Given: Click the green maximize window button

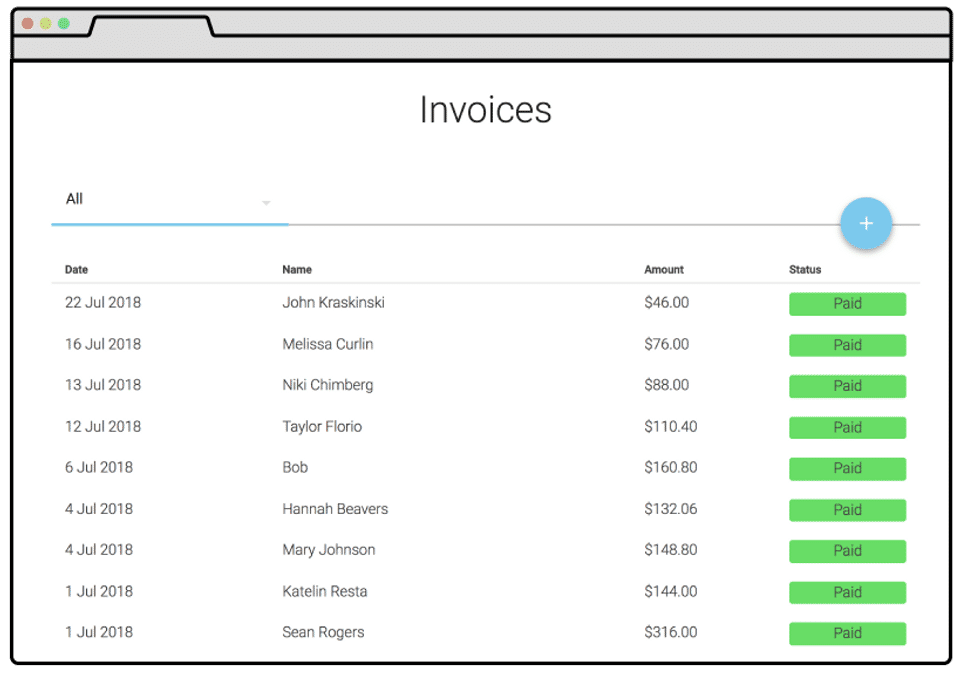Looking at the screenshot, I should [64, 23].
